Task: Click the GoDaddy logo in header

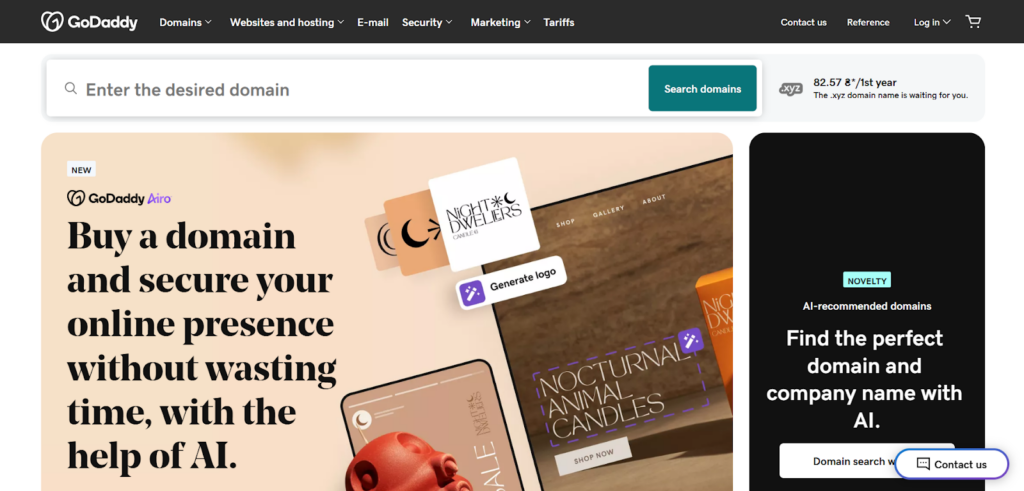Action: click(x=89, y=22)
